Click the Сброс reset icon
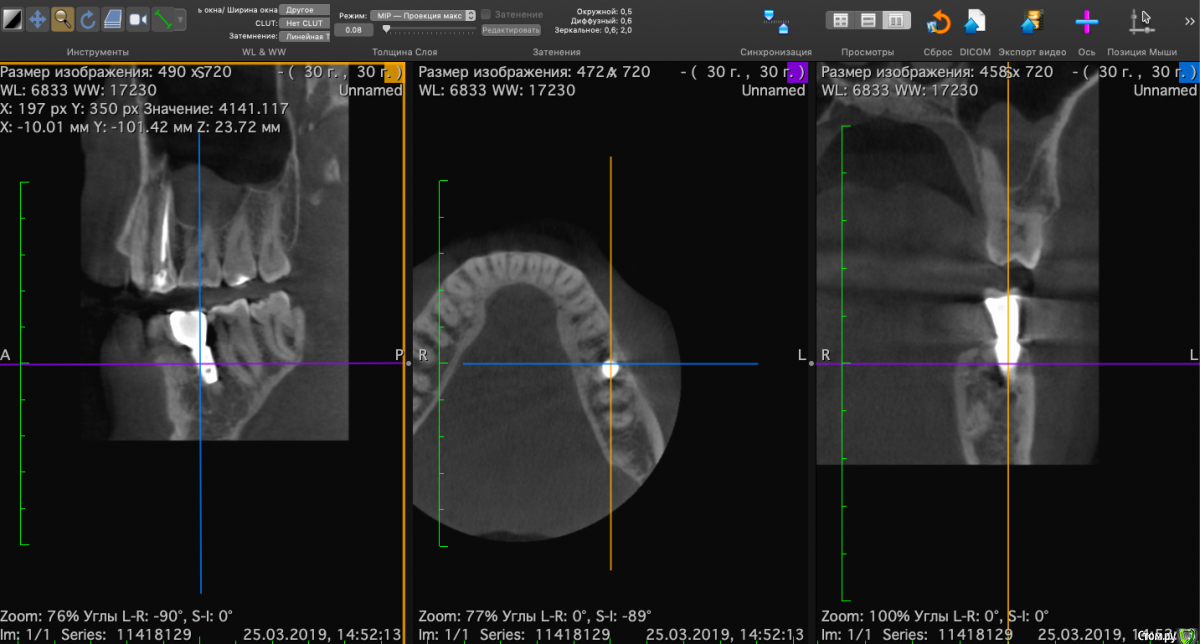Viewport: 1200px width, 644px height. 939,21
